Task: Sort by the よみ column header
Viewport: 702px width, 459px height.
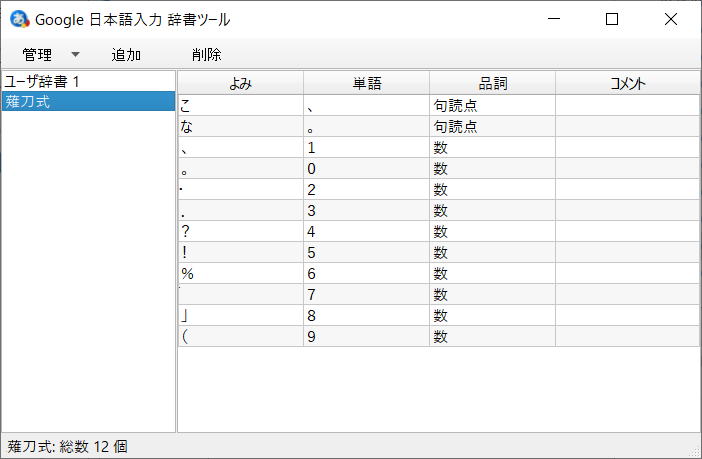Action: coord(241,83)
